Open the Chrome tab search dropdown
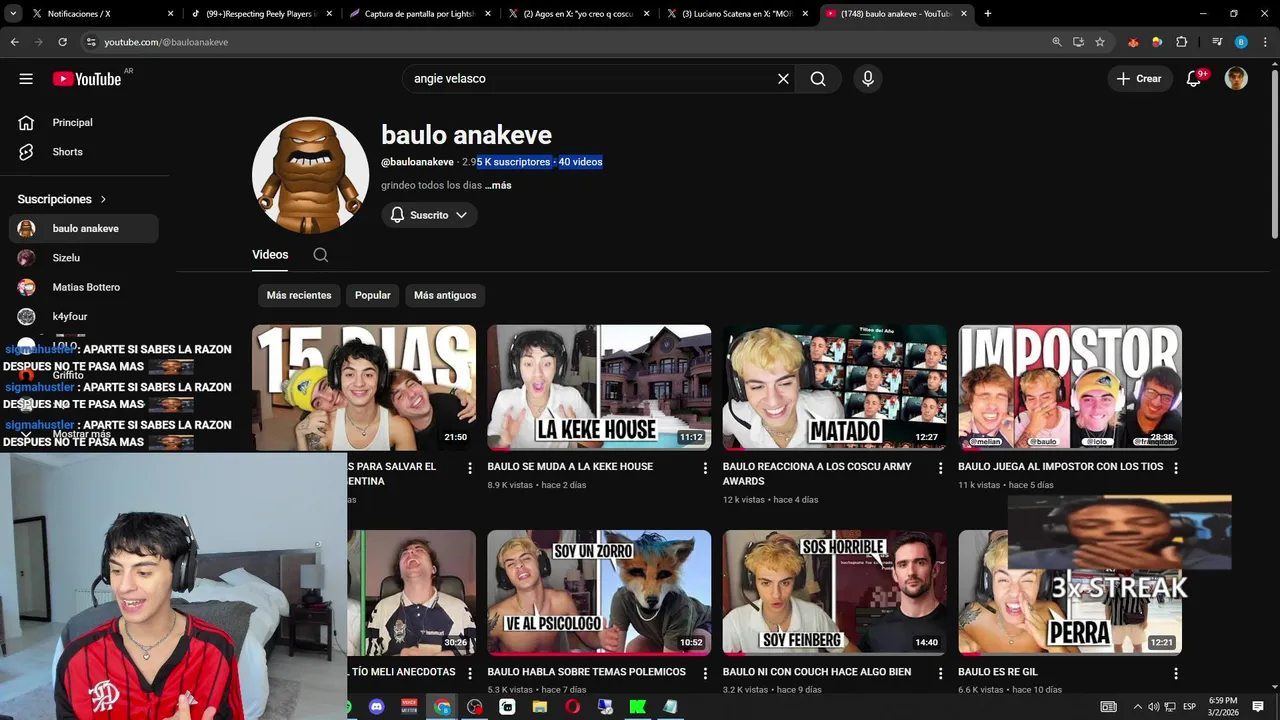 13,14
